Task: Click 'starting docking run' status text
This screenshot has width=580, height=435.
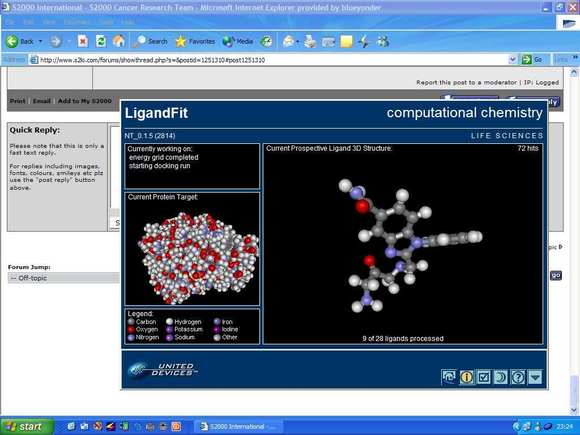Action: (159, 166)
